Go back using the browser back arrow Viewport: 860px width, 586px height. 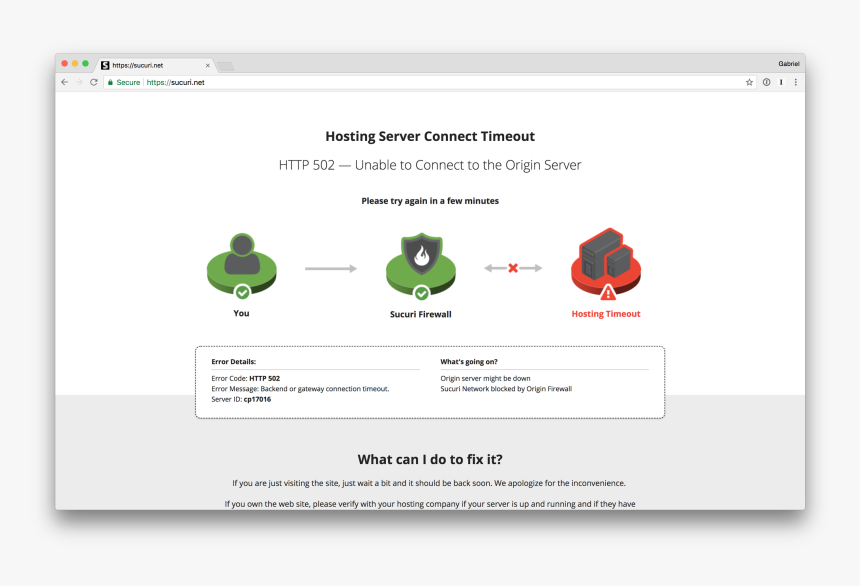(65, 82)
